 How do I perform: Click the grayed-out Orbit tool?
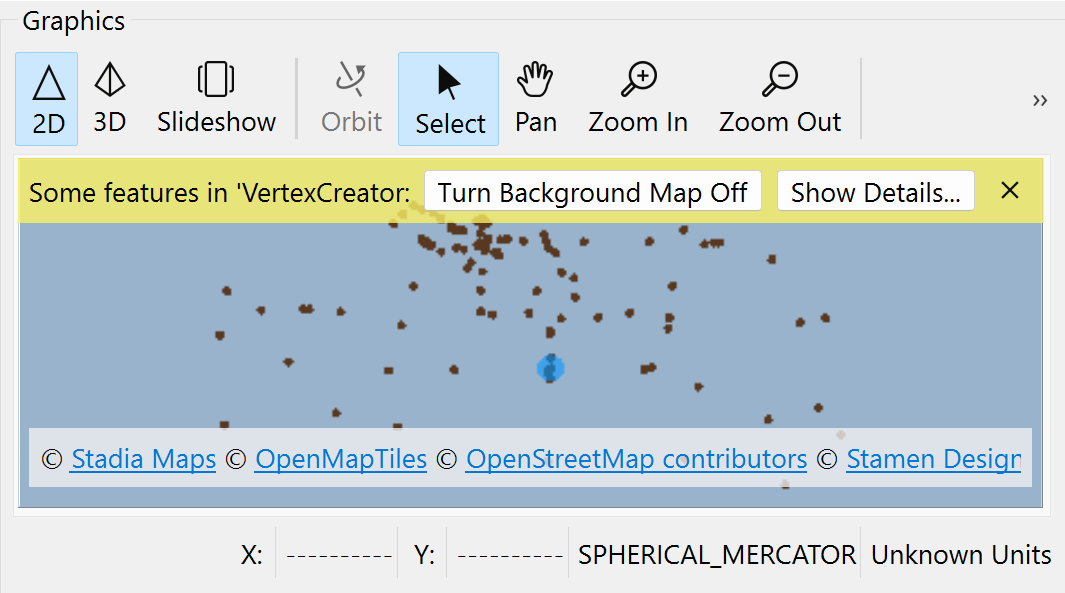coord(351,98)
